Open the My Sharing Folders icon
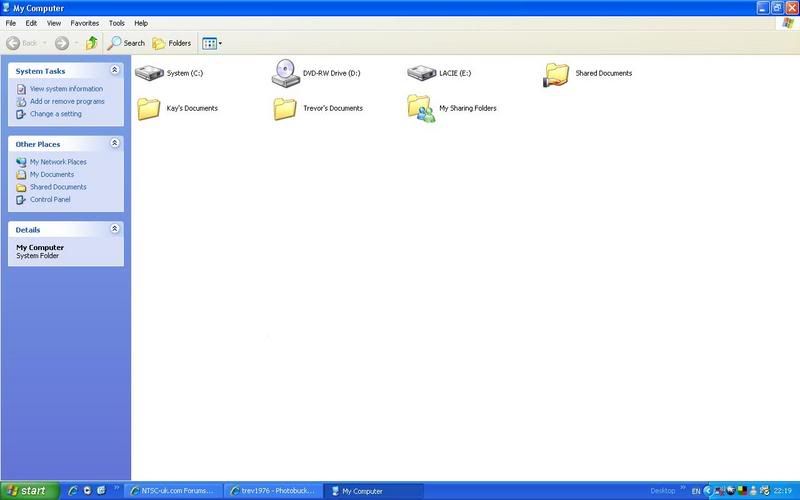 coord(421,108)
